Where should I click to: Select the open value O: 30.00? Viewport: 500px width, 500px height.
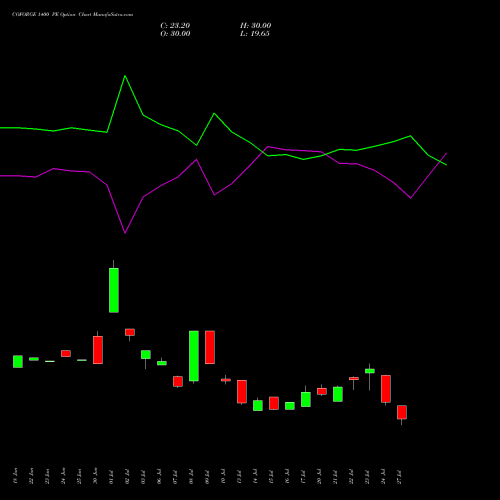tap(175, 34)
